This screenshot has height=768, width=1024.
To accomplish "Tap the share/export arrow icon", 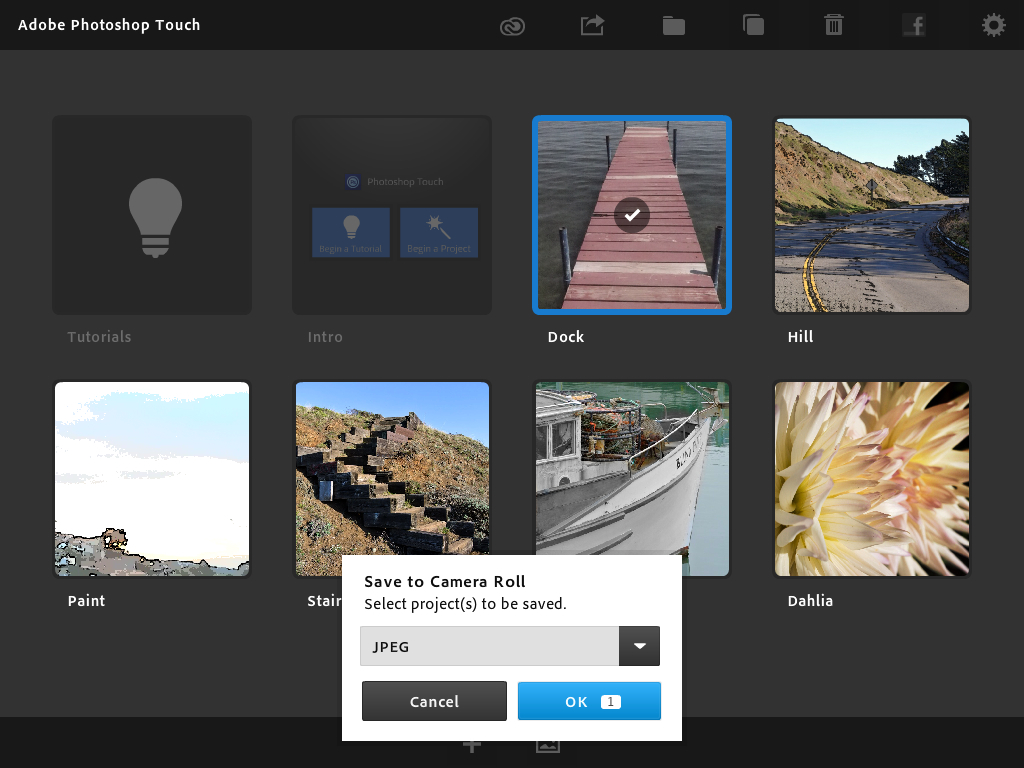I will coord(593,25).
